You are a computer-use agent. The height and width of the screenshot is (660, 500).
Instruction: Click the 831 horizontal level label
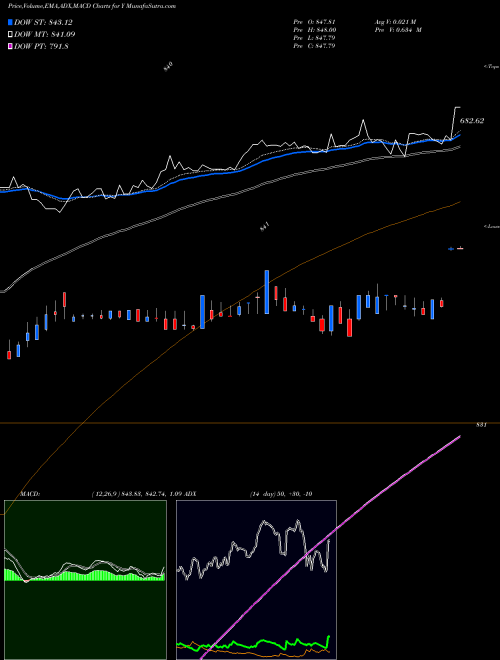click(481, 425)
